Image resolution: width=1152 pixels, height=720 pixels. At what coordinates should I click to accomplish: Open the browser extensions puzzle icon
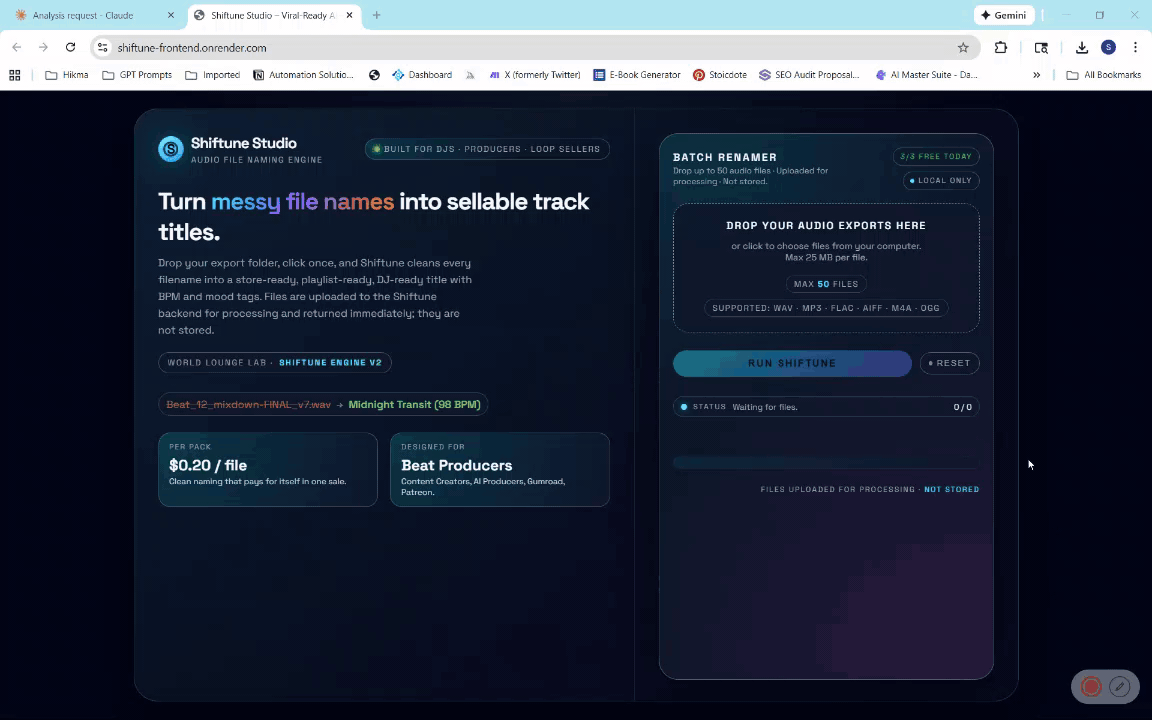click(x=1001, y=47)
